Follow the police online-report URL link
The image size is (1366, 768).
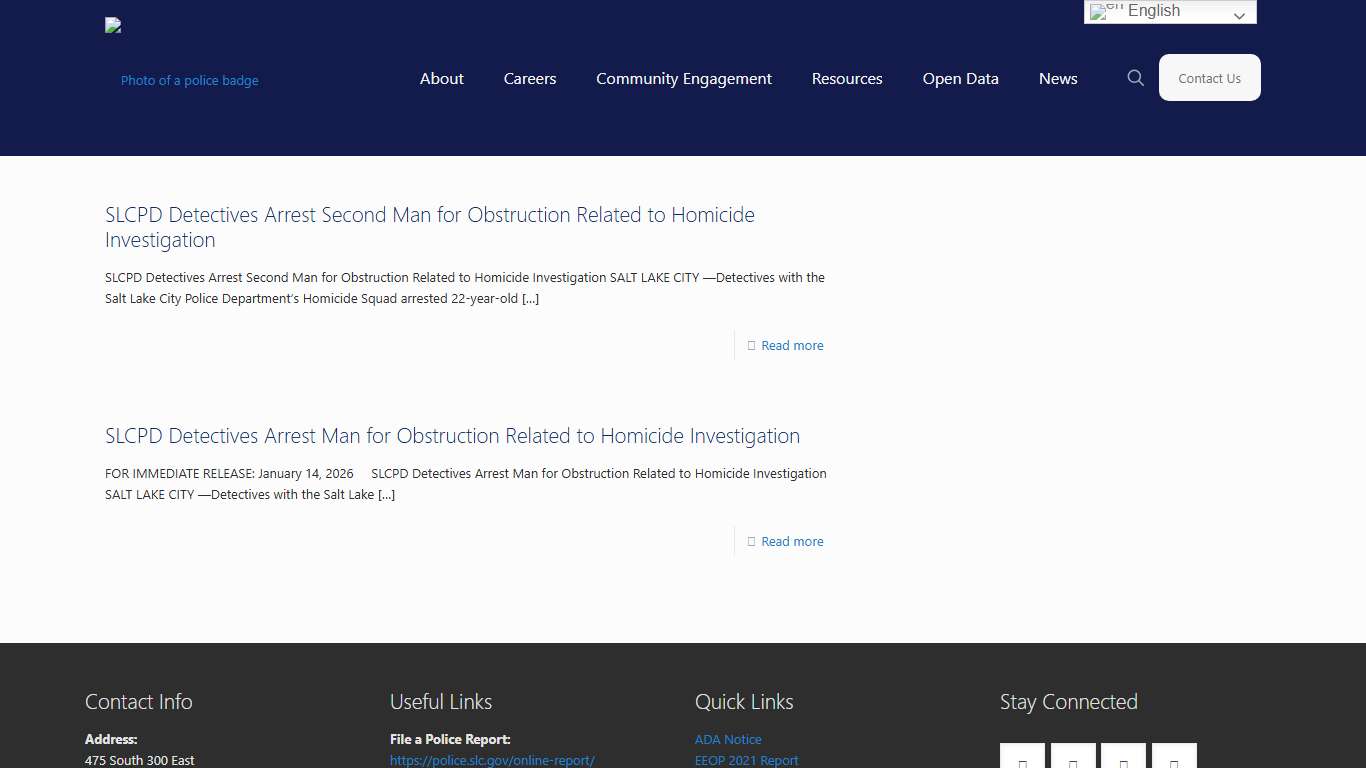pyautogui.click(x=492, y=761)
